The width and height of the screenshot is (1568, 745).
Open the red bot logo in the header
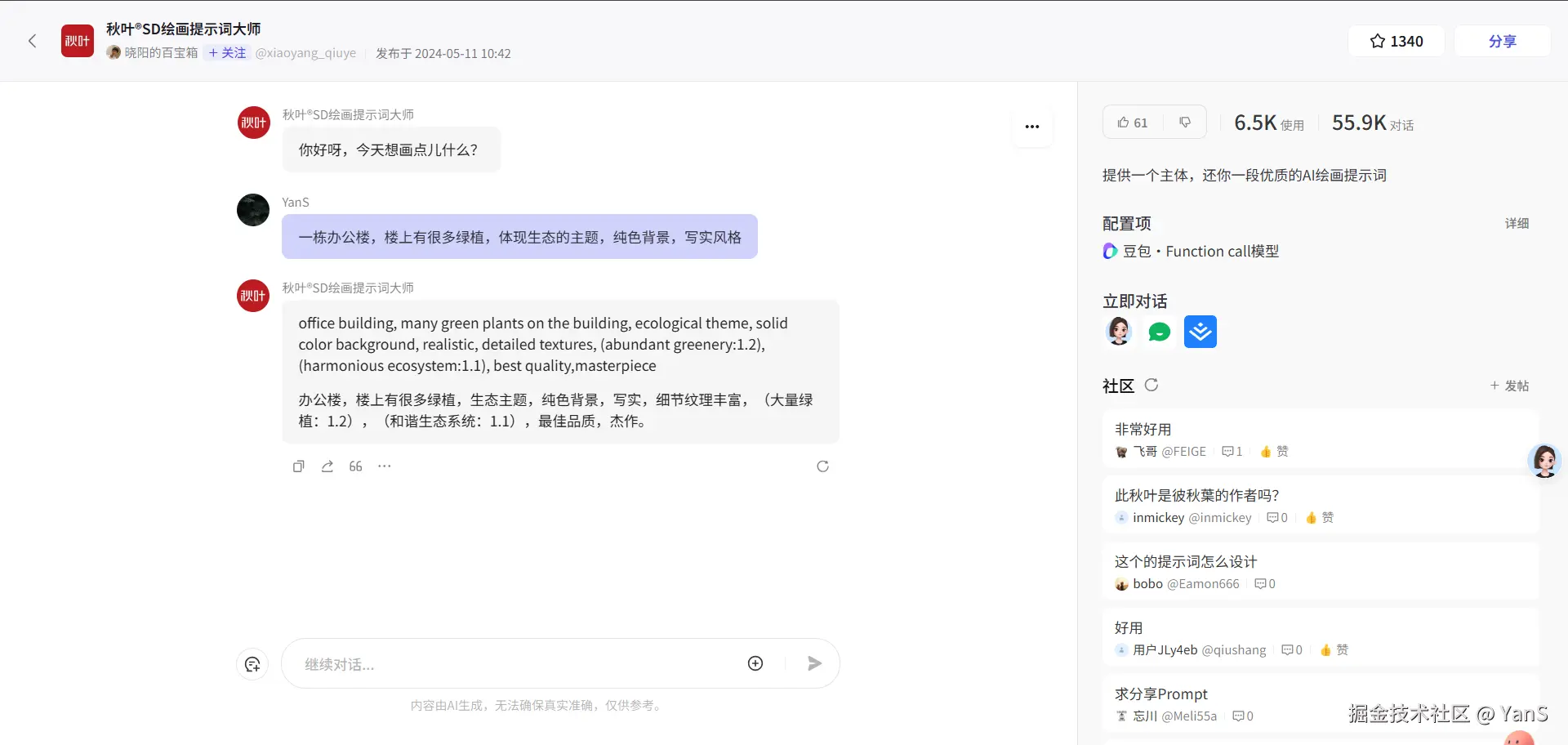78,41
